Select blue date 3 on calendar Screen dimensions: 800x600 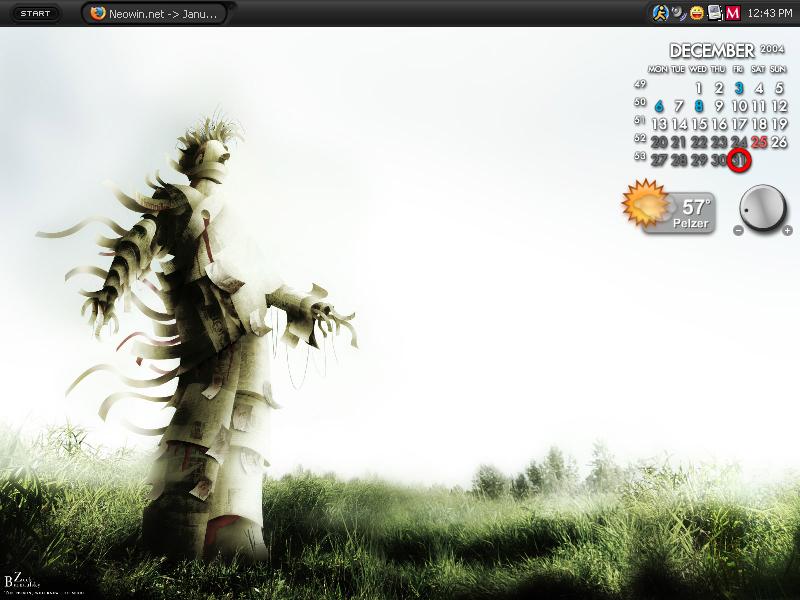[739, 88]
